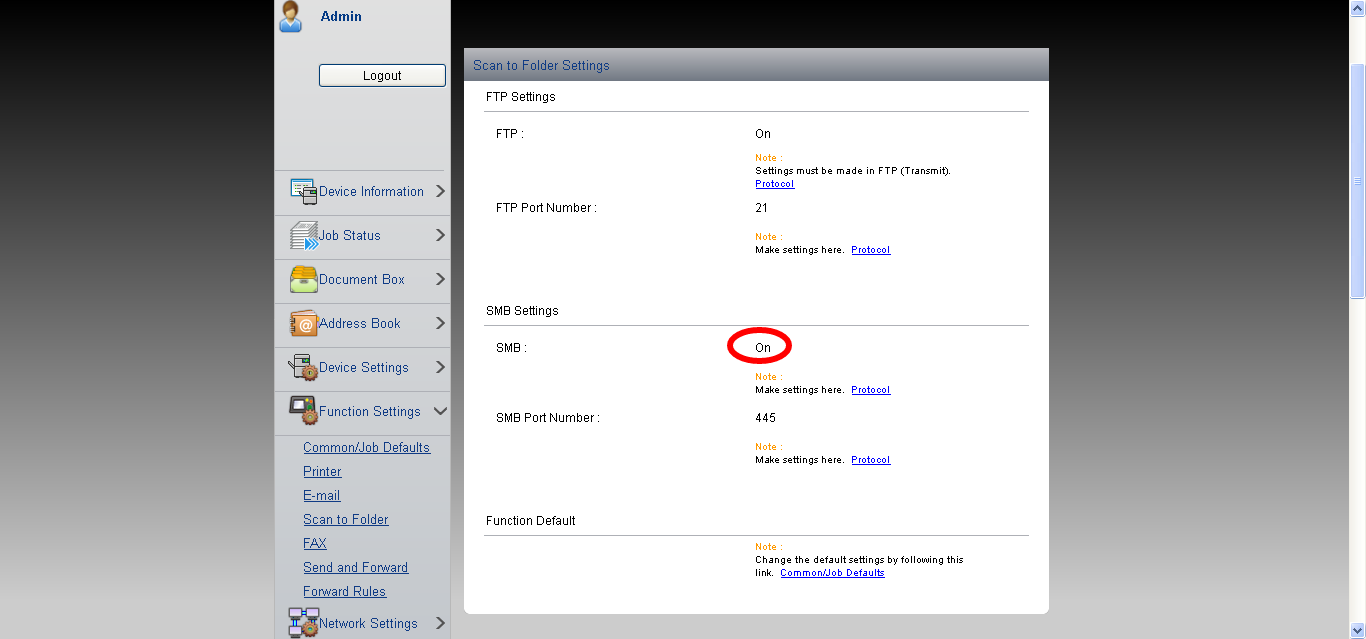Expand the Address Book chevron
The width and height of the screenshot is (1366, 639).
[440, 323]
